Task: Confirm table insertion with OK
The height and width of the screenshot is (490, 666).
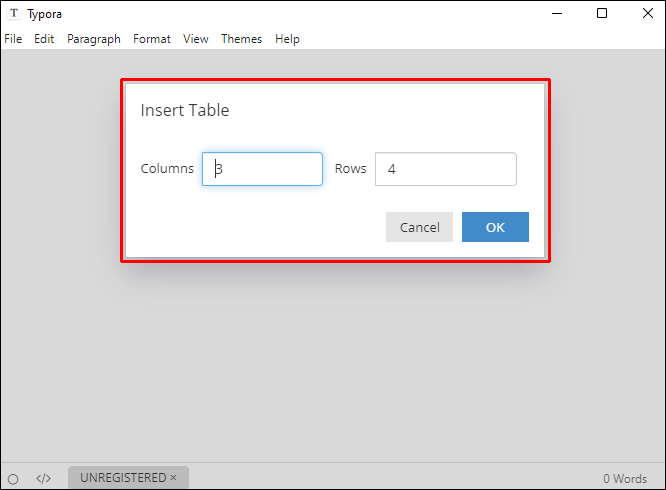Action: click(x=495, y=227)
